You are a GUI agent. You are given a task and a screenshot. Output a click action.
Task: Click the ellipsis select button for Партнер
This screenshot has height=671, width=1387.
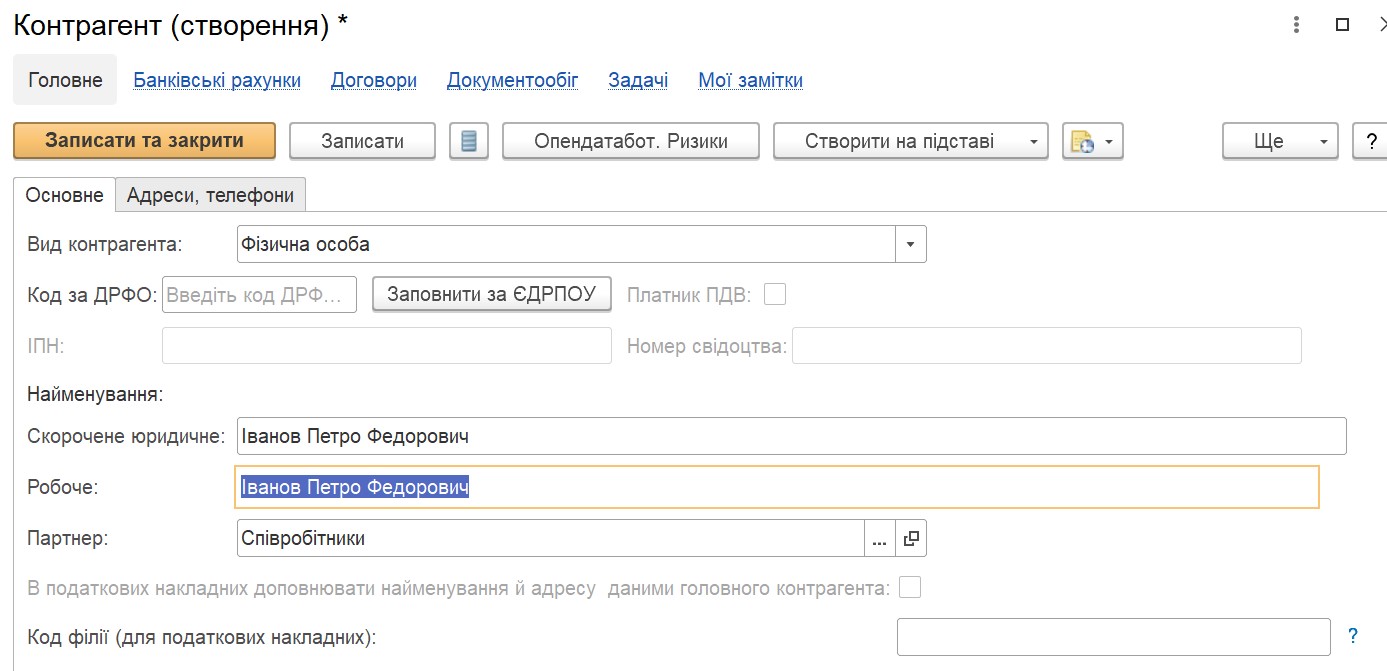(879, 538)
